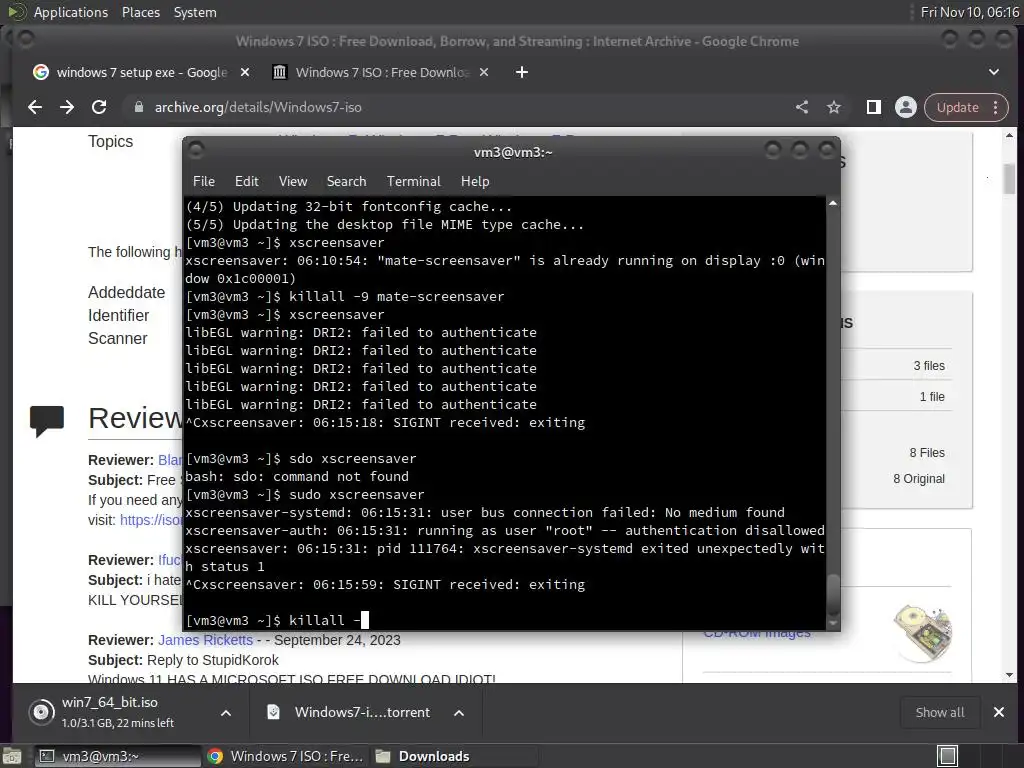Click '1 file' download option entry
Screen dimensions: 1024x768
(x=932, y=396)
